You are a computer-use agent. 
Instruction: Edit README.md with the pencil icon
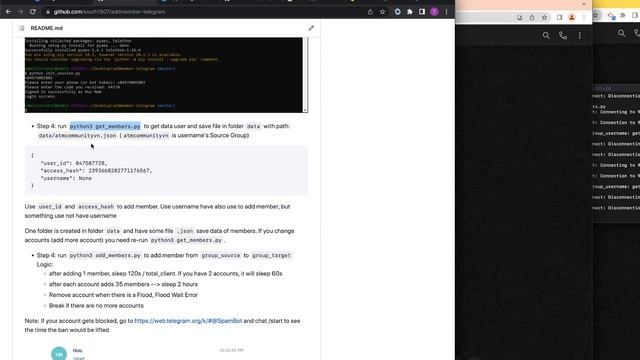(311, 28)
